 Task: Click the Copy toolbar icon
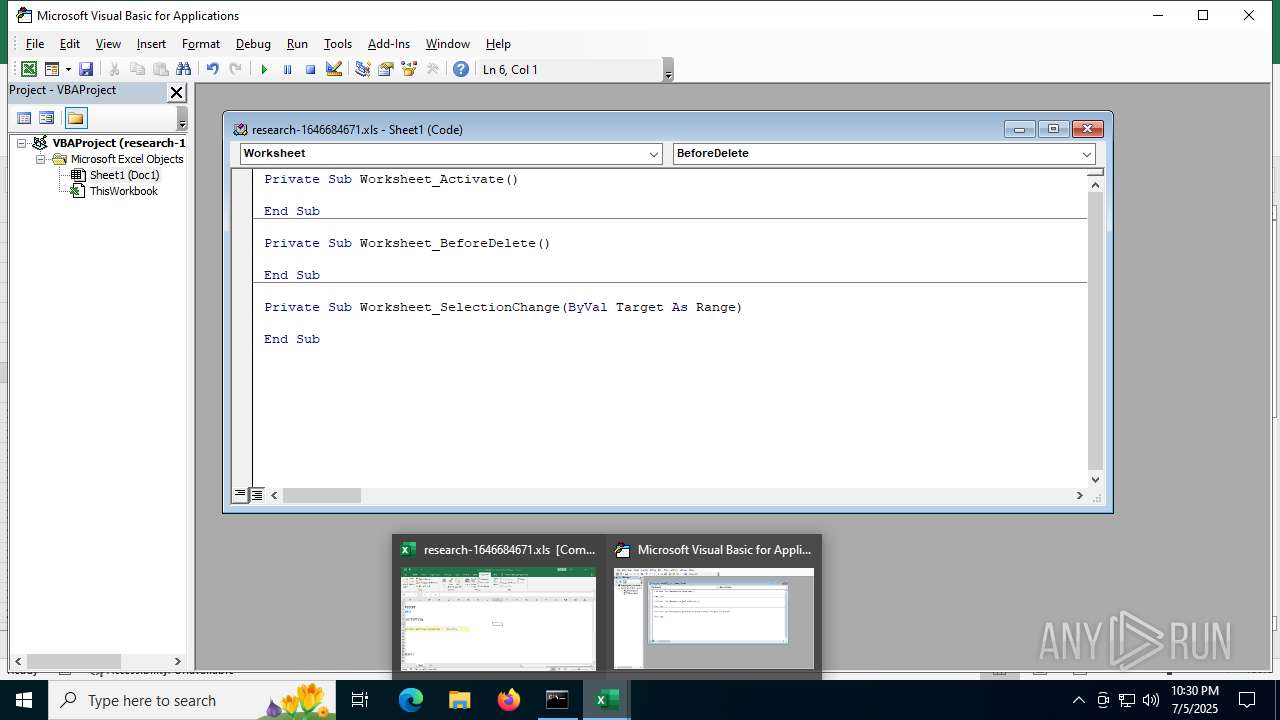pyautogui.click(x=137, y=69)
